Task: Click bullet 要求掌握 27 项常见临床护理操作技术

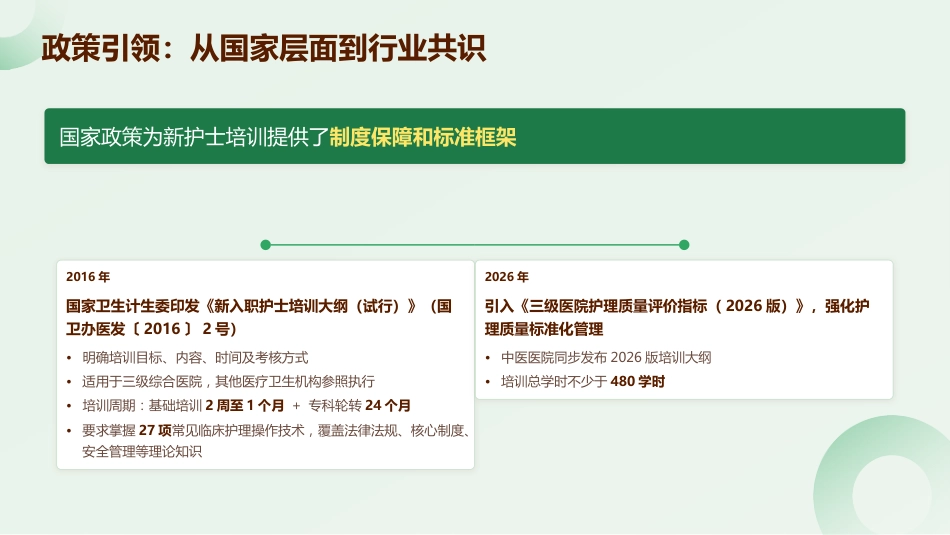Action: point(193,430)
